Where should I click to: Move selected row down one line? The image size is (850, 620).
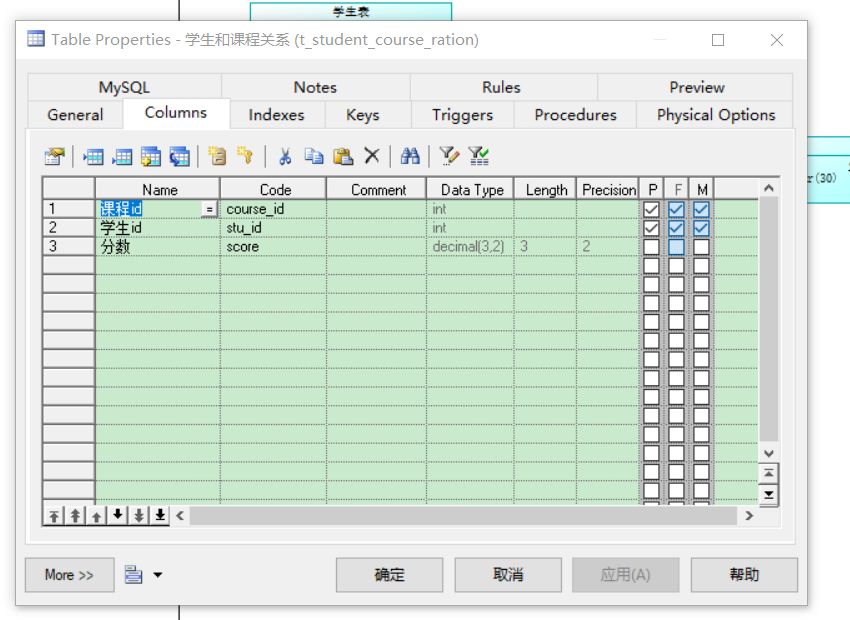pos(118,515)
